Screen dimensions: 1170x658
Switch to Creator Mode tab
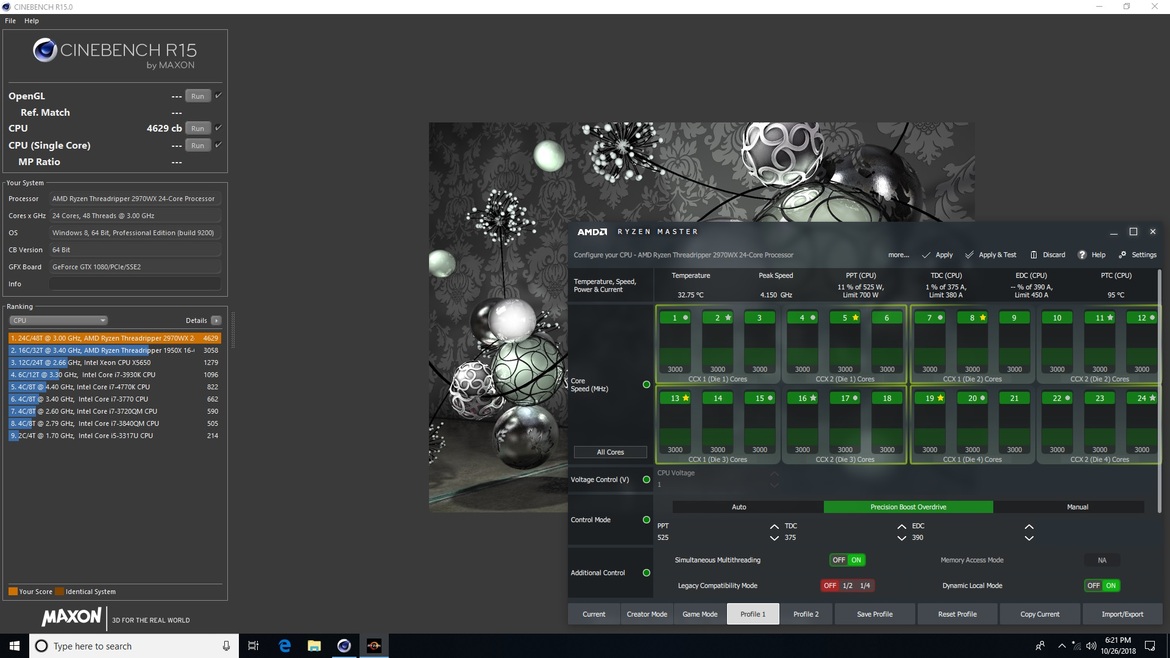[x=647, y=614]
